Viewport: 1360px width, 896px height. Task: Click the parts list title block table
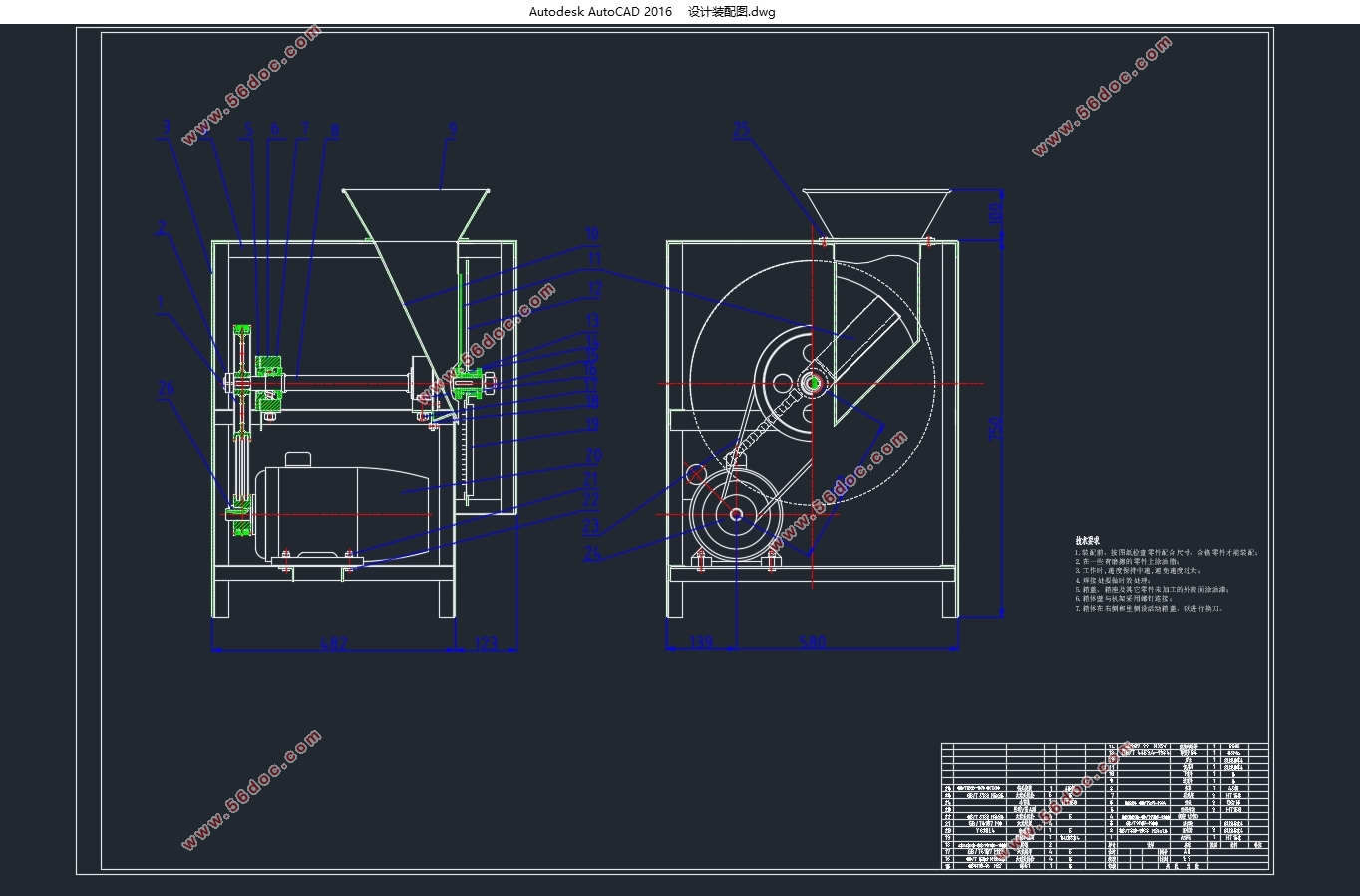click(1105, 806)
